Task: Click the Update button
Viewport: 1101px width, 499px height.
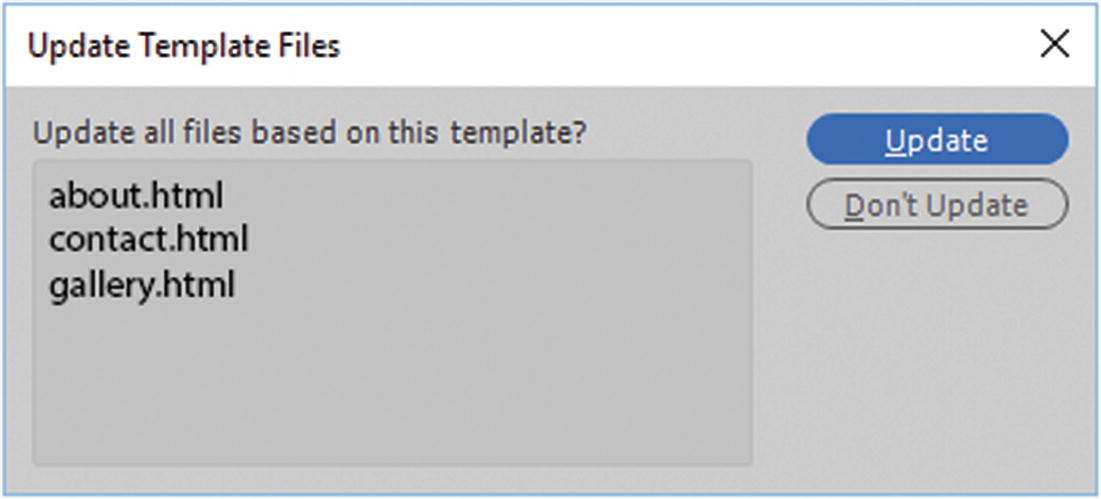Action: tap(937, 140)
